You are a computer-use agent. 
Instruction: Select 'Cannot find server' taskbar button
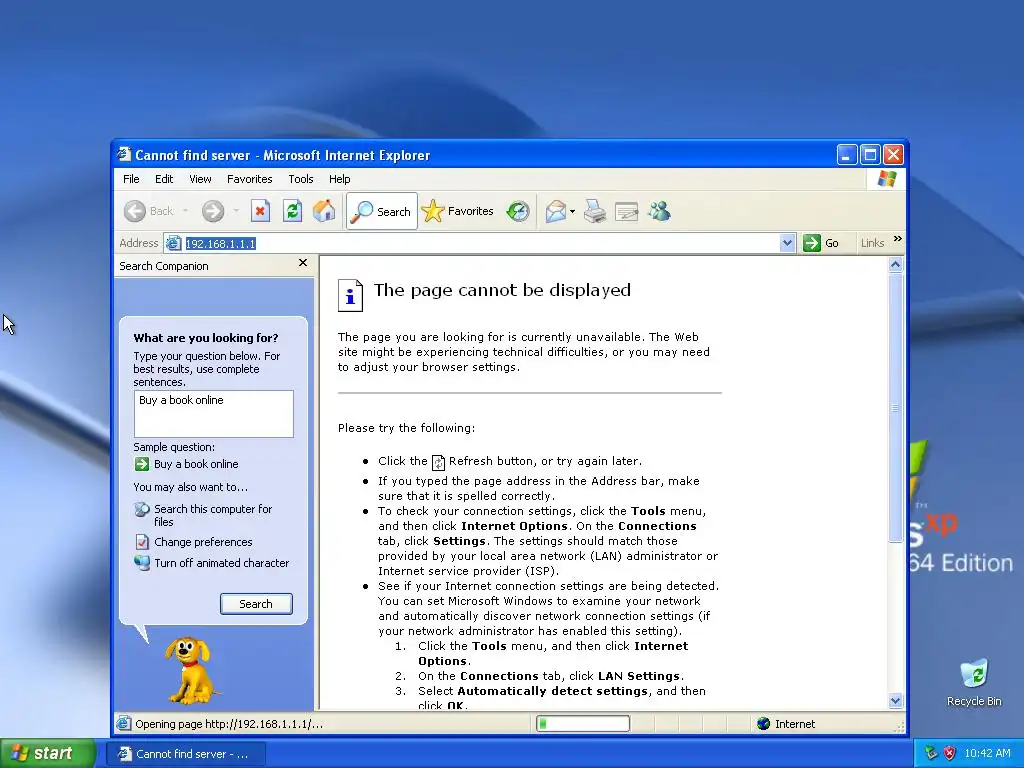(185, 754)
